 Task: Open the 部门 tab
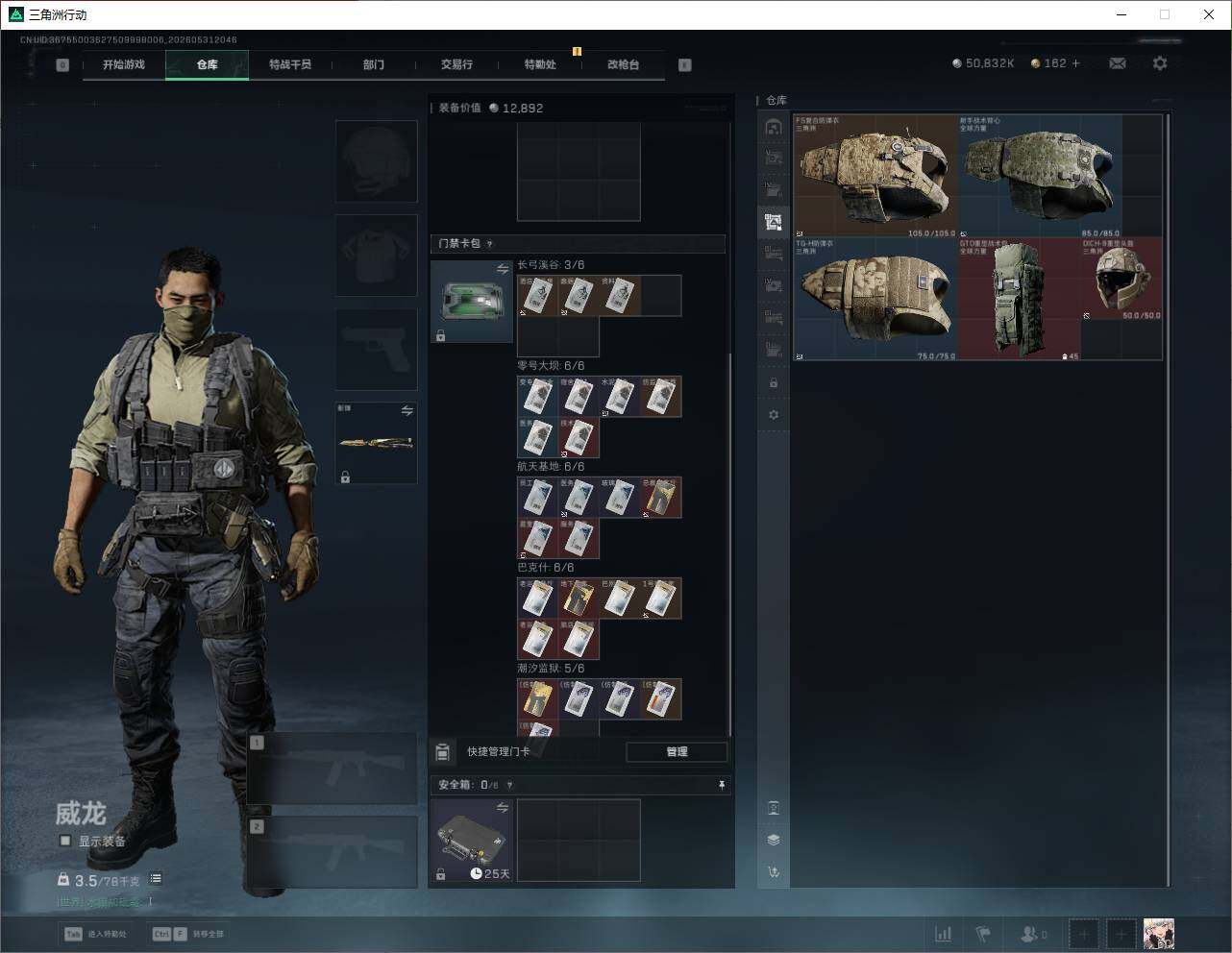(374, 64)
